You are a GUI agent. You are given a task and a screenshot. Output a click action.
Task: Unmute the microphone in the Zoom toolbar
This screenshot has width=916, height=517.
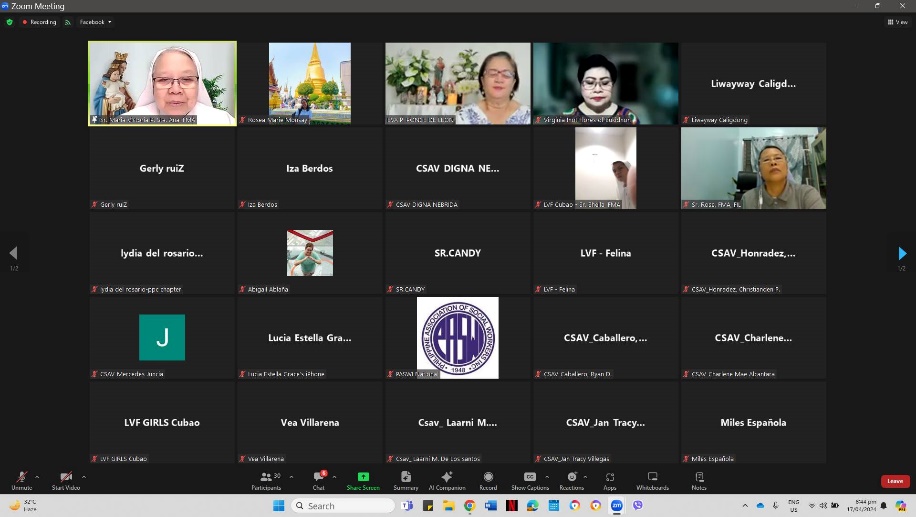21,480
